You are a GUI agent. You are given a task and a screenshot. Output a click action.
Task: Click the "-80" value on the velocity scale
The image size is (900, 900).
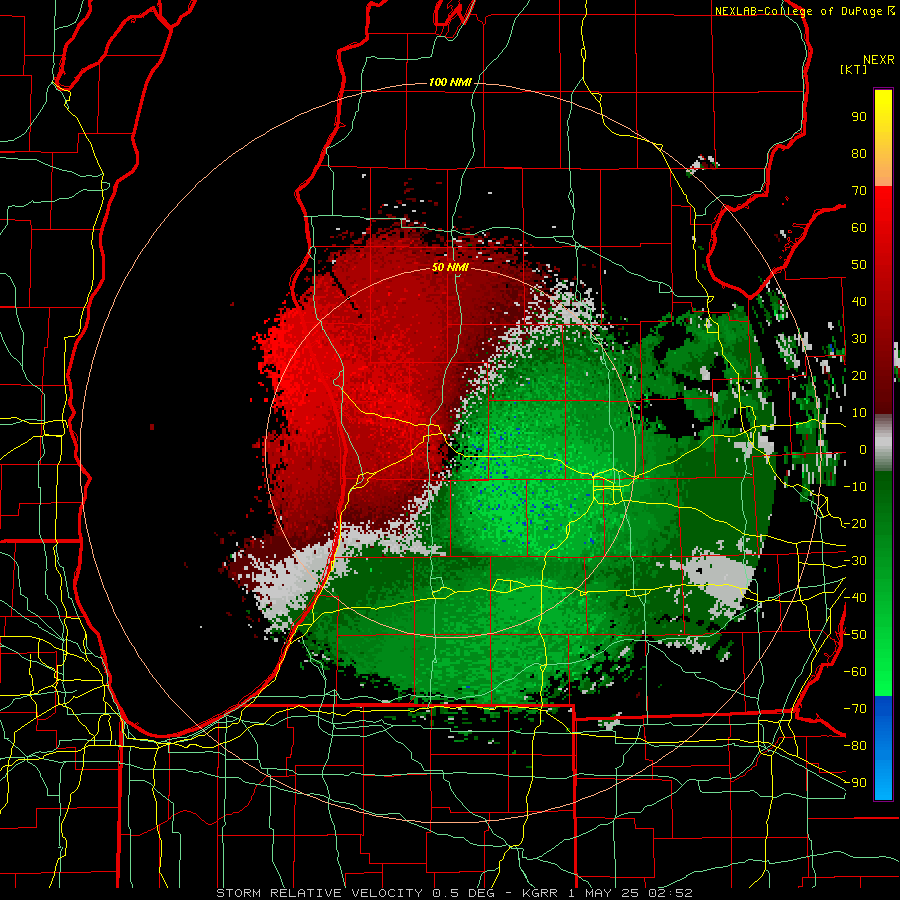(x=855, y=746)
